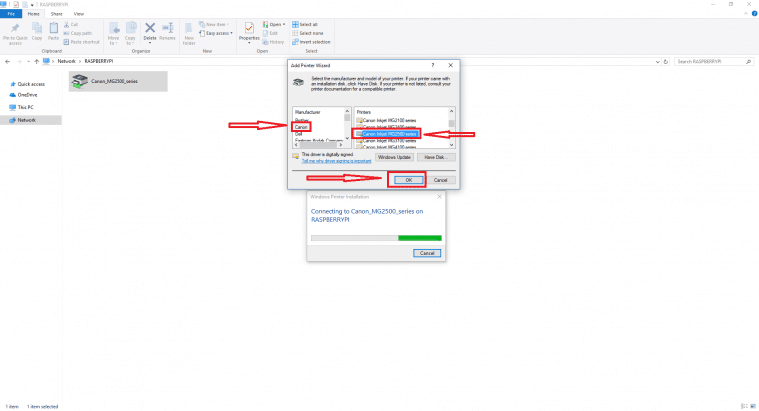Viewport: 759px width, 411px height.
Task: Click Cancel in Add Printer Wizard
Action: pos(440,180)
